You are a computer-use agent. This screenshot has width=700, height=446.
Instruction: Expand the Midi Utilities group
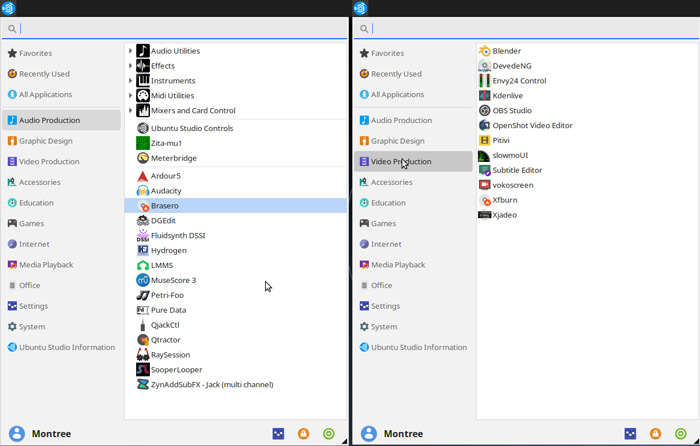coord(131,96)
